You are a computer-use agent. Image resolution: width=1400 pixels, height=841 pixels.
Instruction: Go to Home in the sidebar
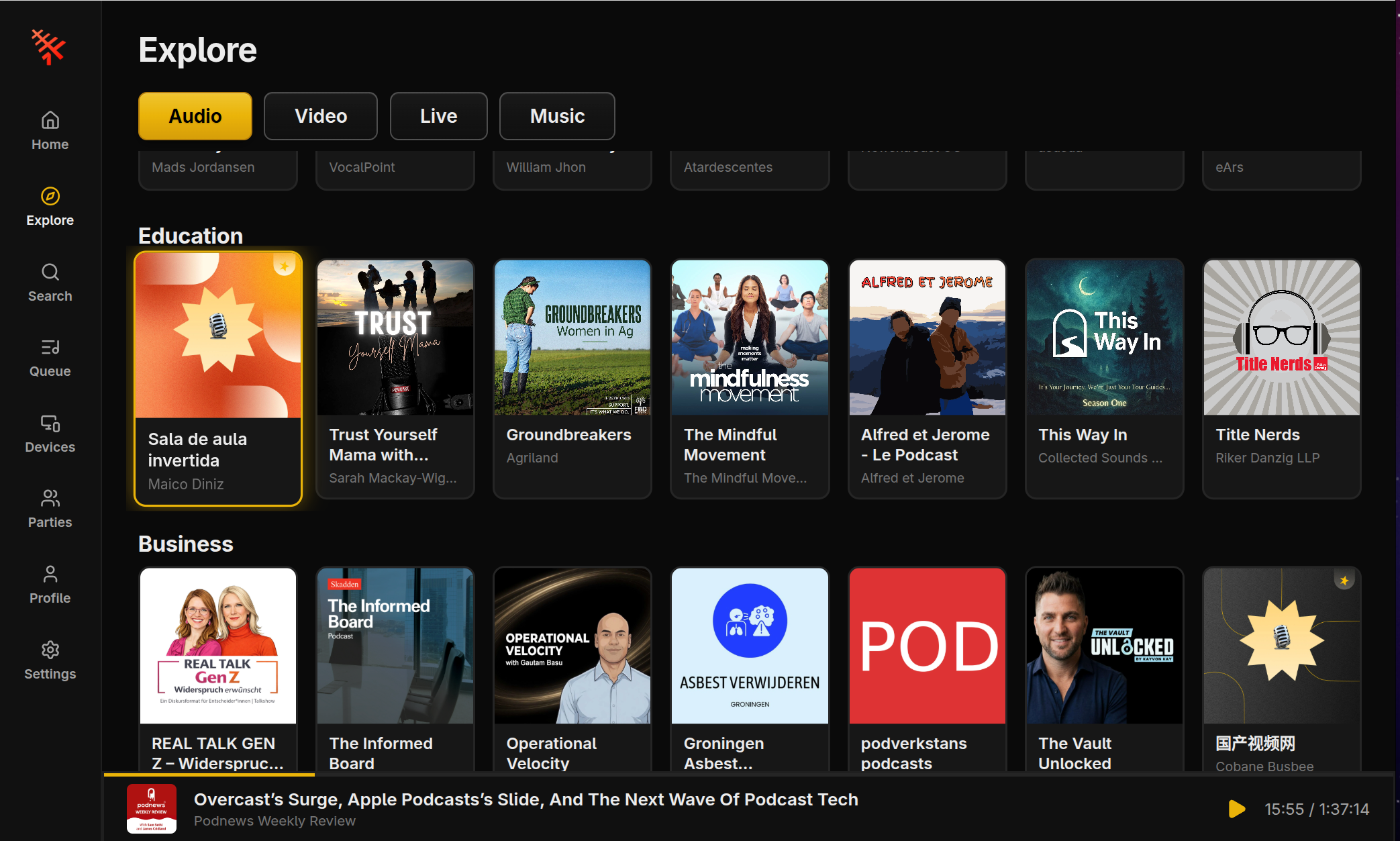click(50, 131)
